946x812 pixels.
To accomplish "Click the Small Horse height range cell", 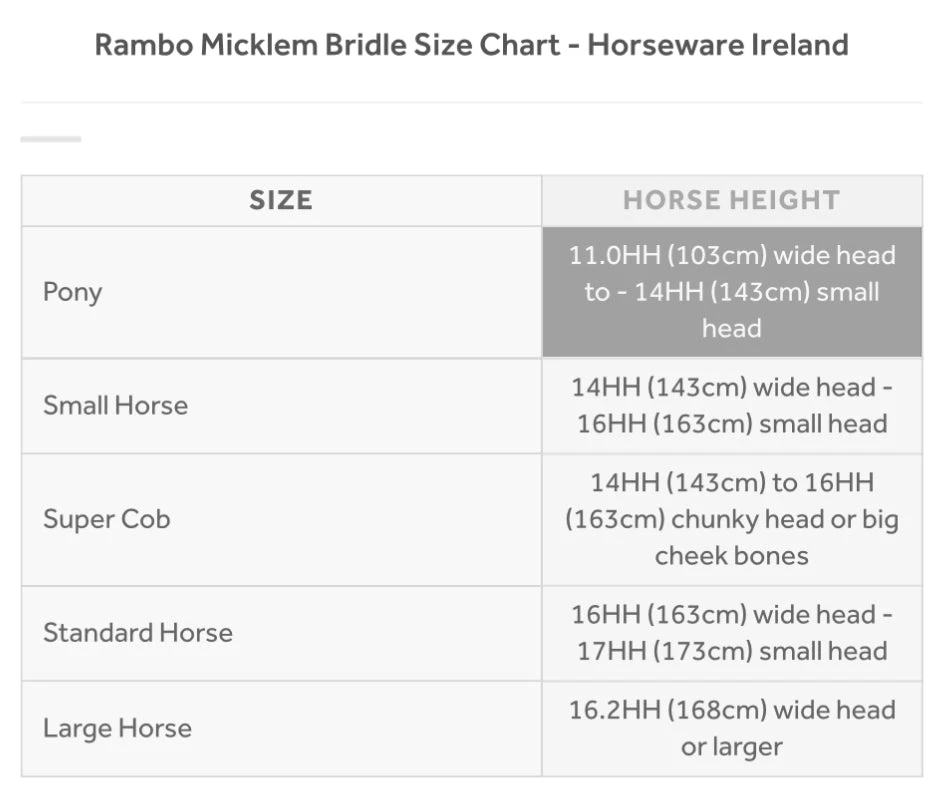I will click(x=731, y=405).
